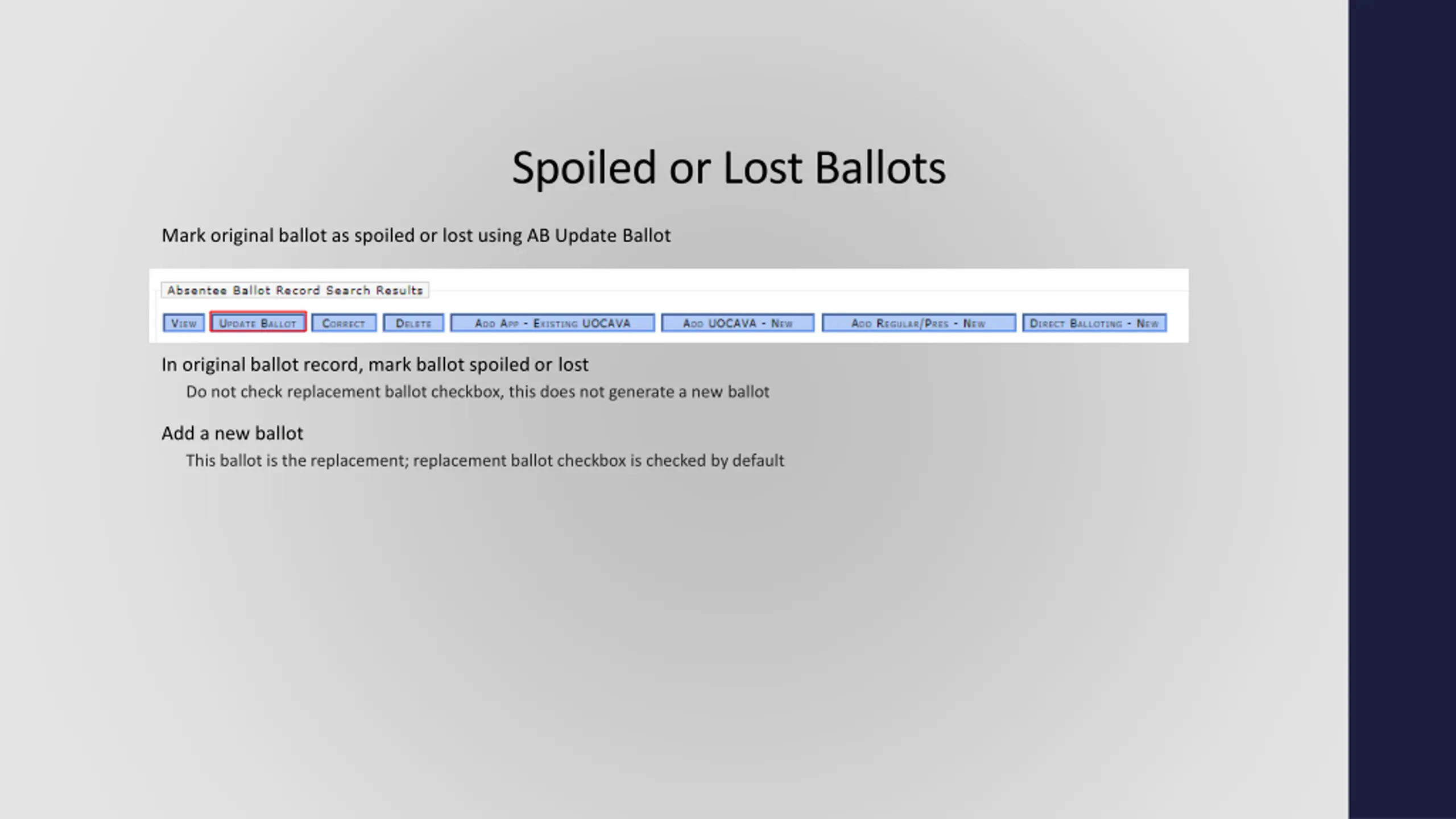Image resolution: width=1456 pixels, height=819 pixels.
Task: Click the word Ballots in slide title
Action: point(880,167)
